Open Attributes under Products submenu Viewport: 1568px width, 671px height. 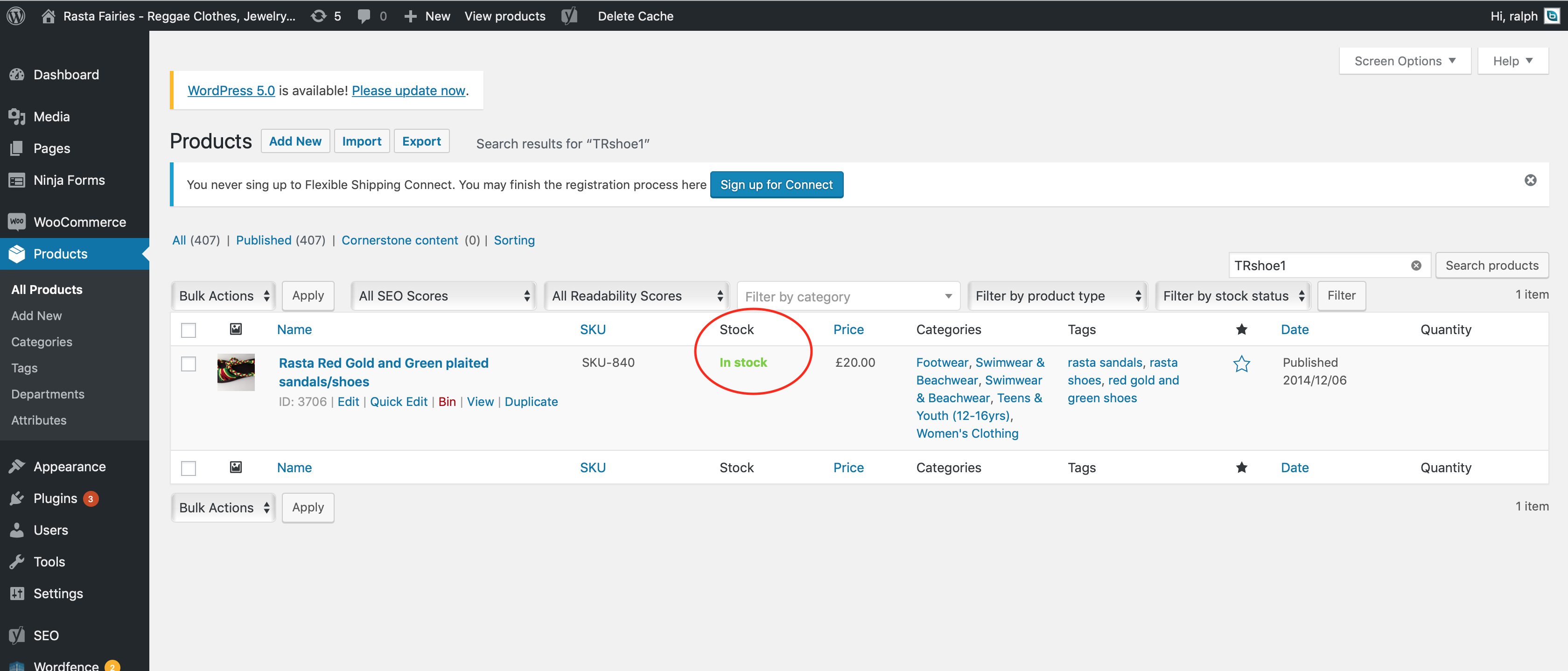[39, 420]
